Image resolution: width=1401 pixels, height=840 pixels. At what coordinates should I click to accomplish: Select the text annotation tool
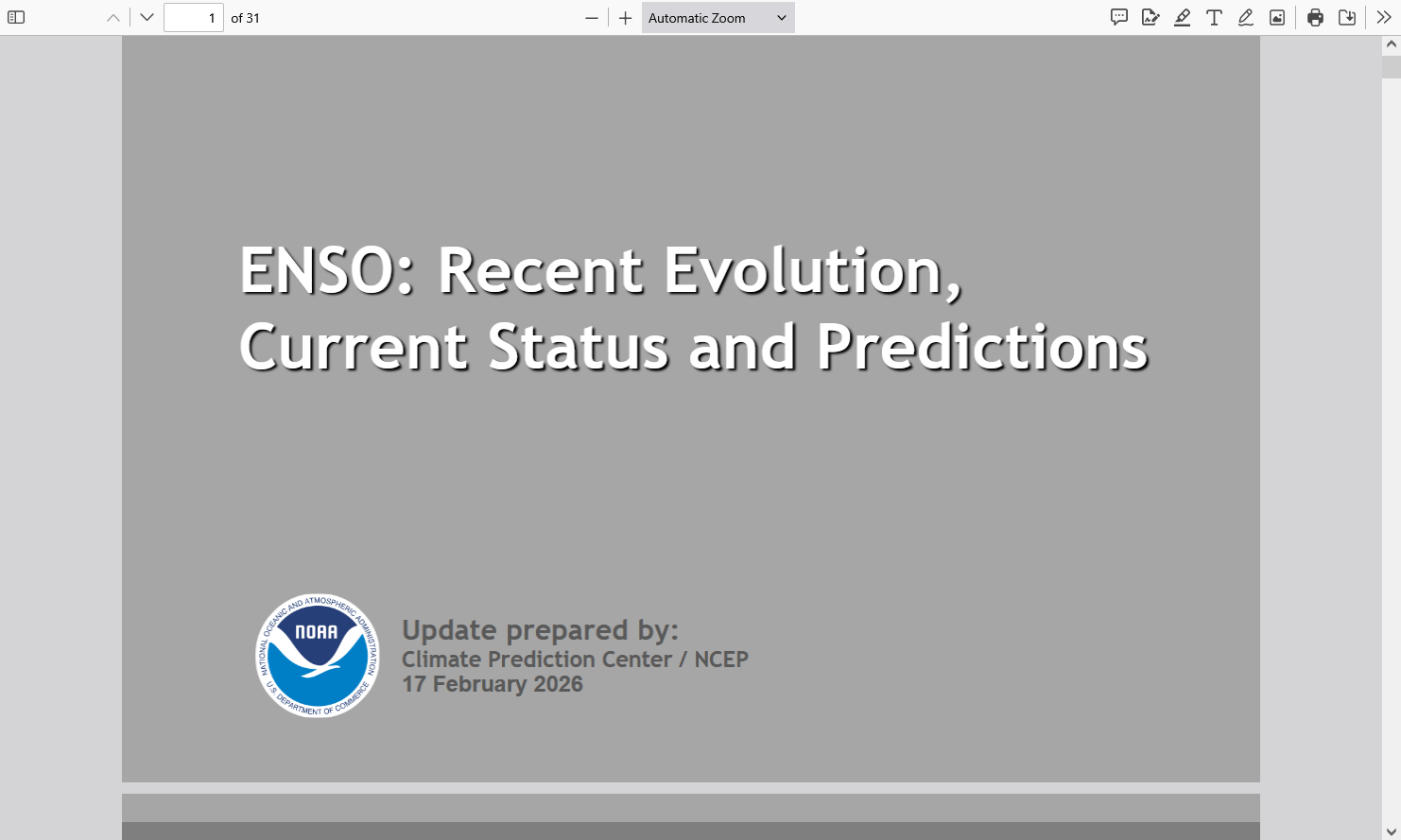click(1214, 17)
